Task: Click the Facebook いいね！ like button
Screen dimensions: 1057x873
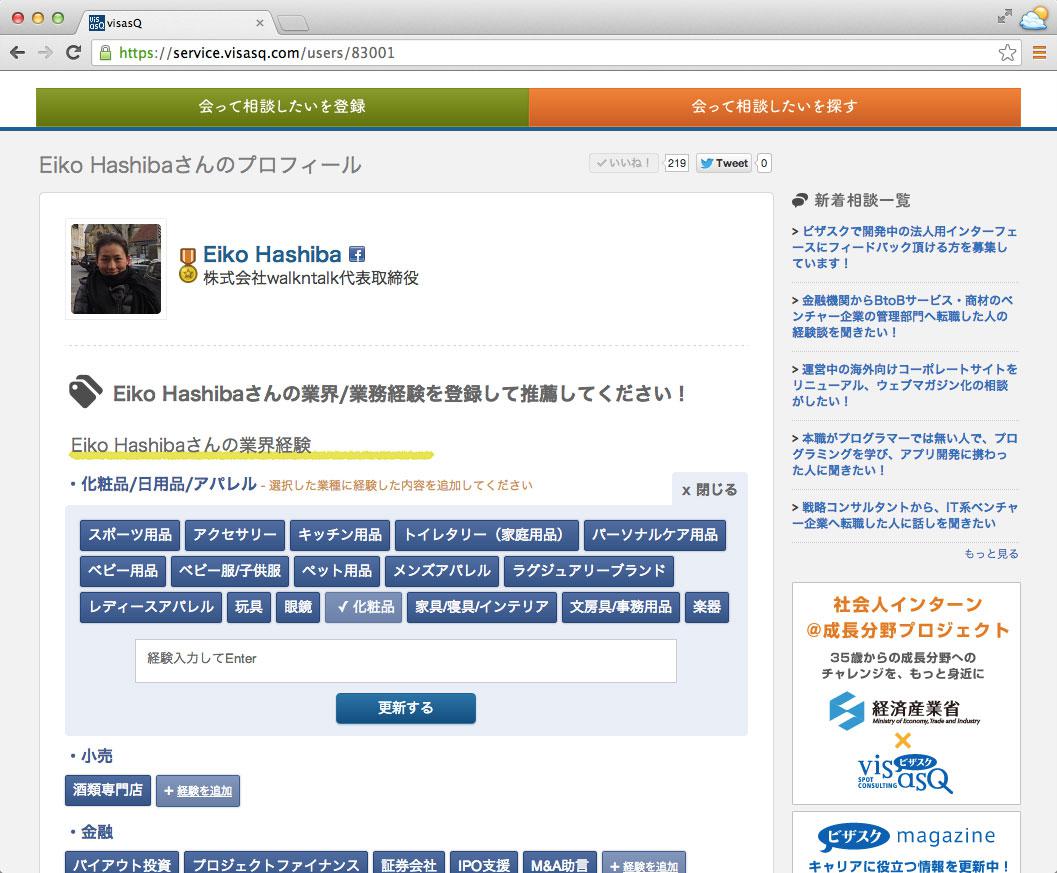Action: [624, 163]
